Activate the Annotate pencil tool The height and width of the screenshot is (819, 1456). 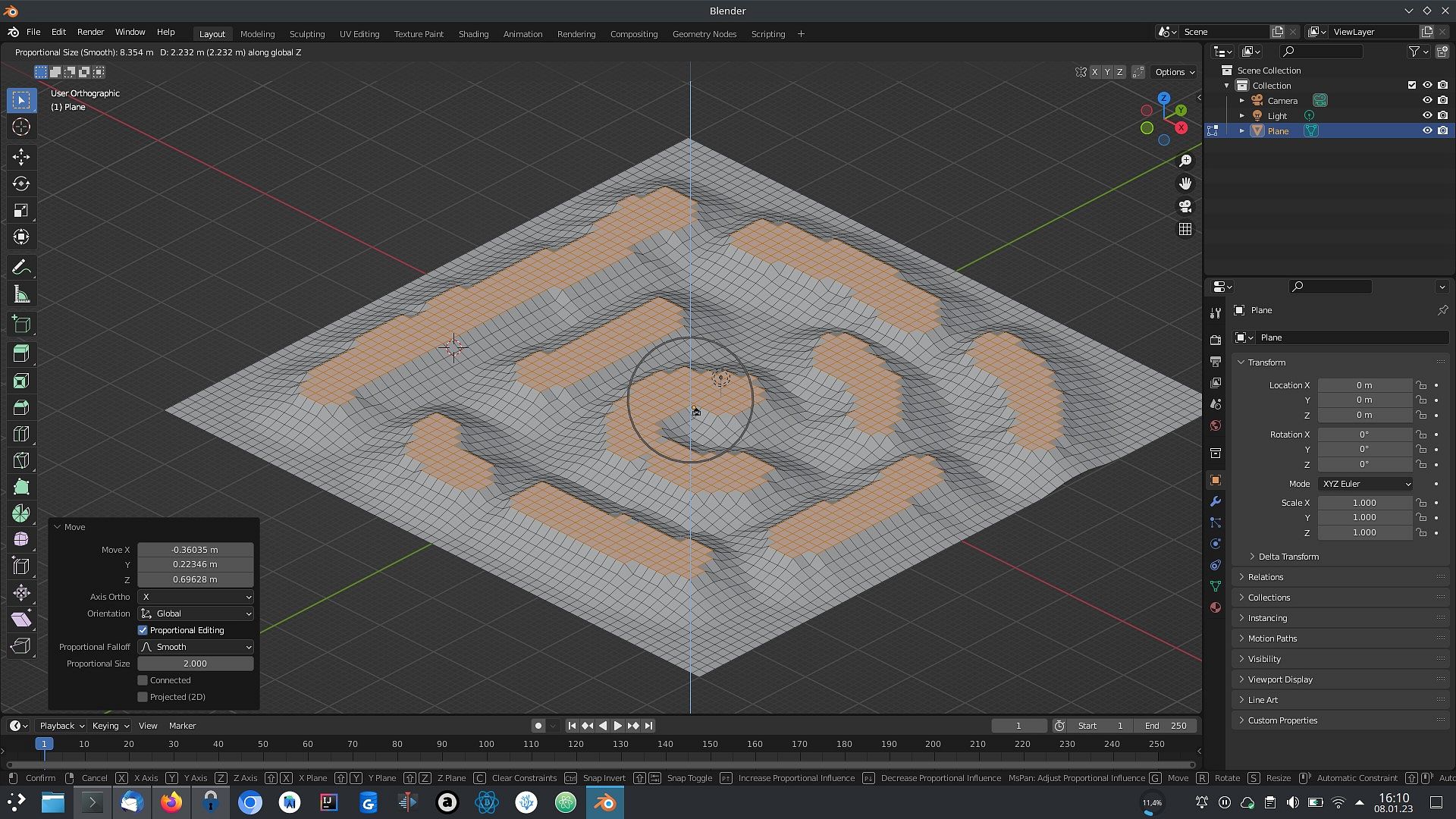(x=21, y=268)
